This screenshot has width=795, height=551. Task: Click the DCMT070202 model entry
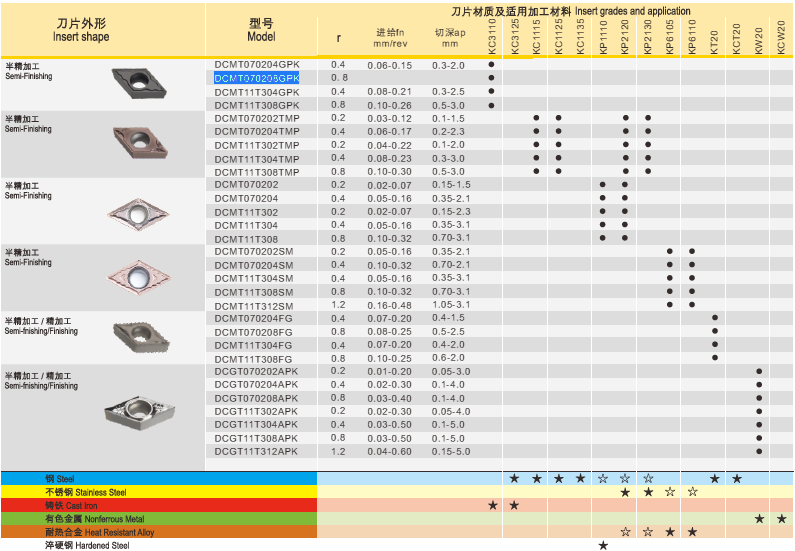point(246,185)
